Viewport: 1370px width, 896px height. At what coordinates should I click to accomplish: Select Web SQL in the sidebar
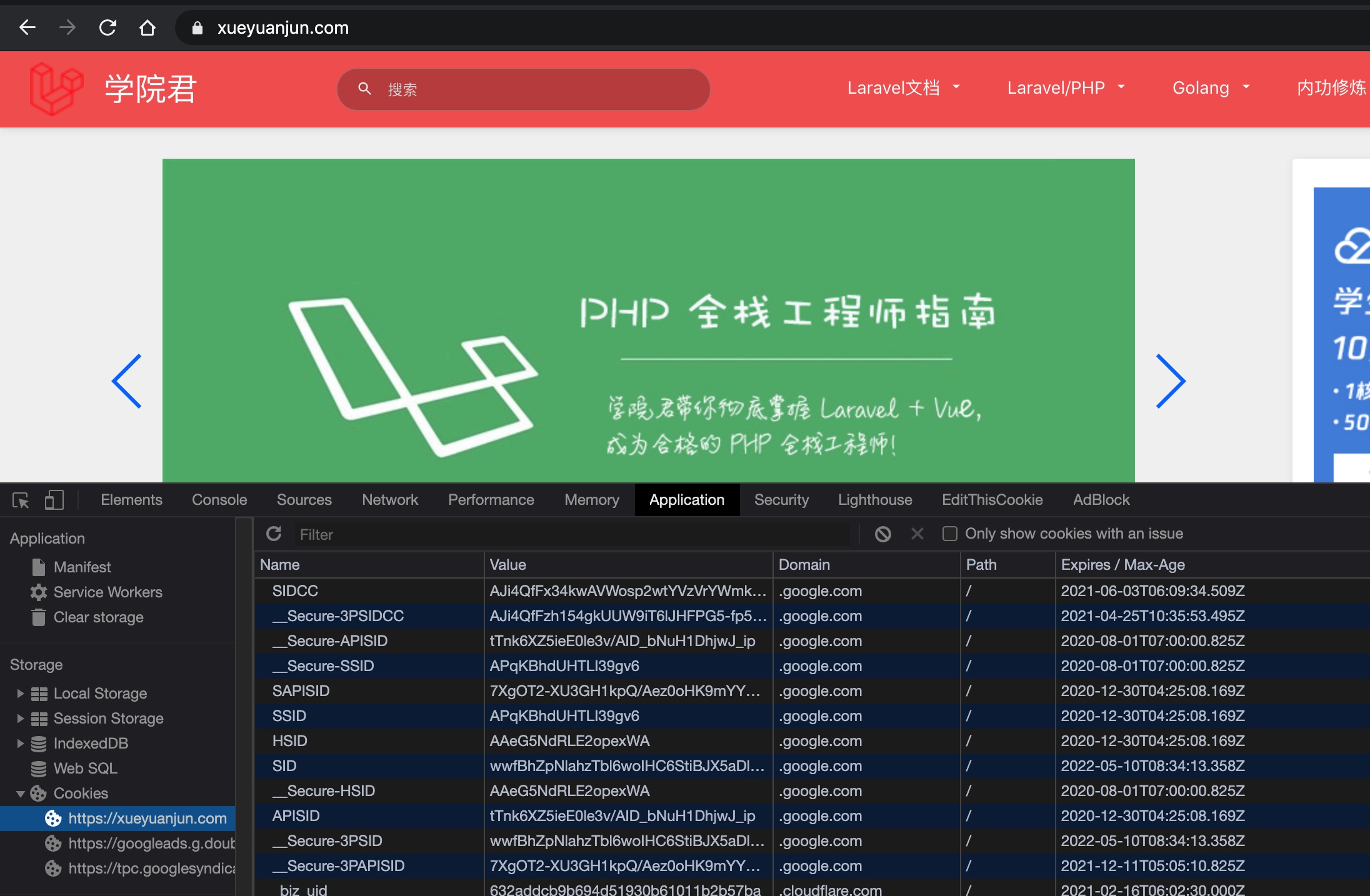click(85, 769)
